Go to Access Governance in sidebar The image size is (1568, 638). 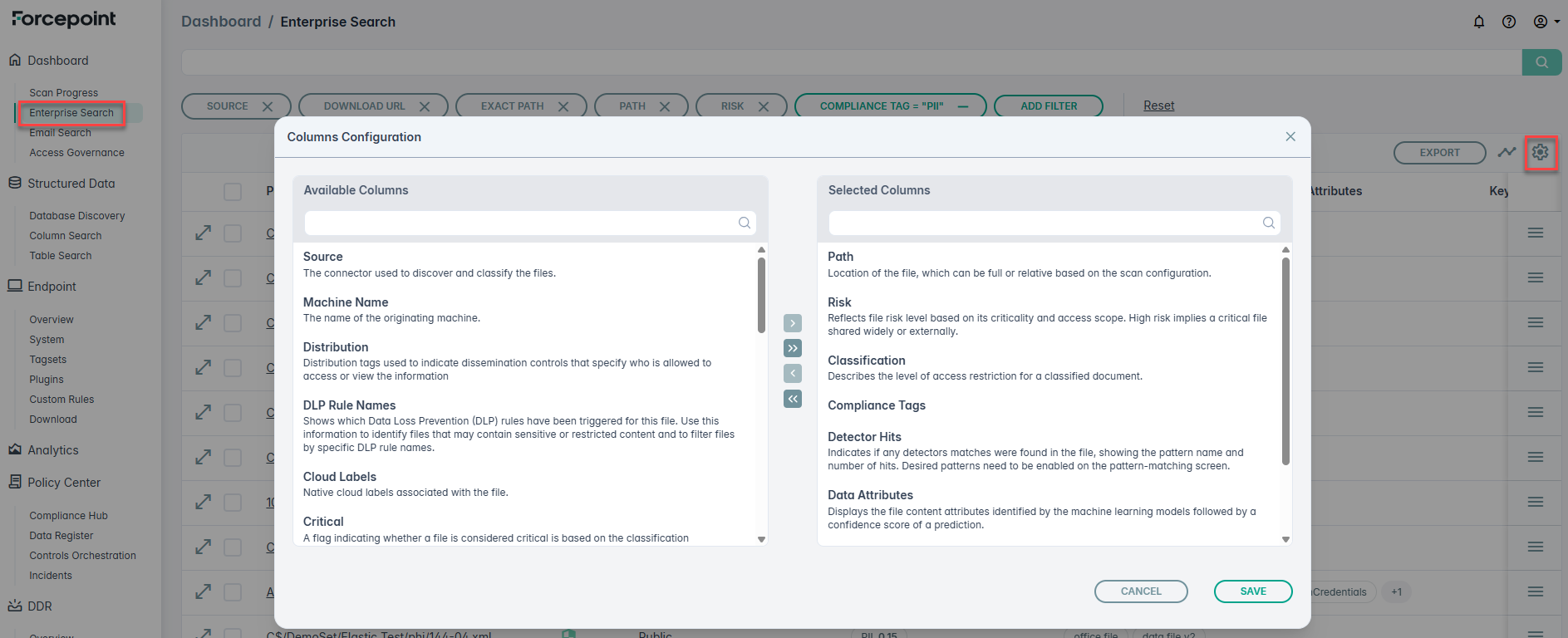click(76, 153)
